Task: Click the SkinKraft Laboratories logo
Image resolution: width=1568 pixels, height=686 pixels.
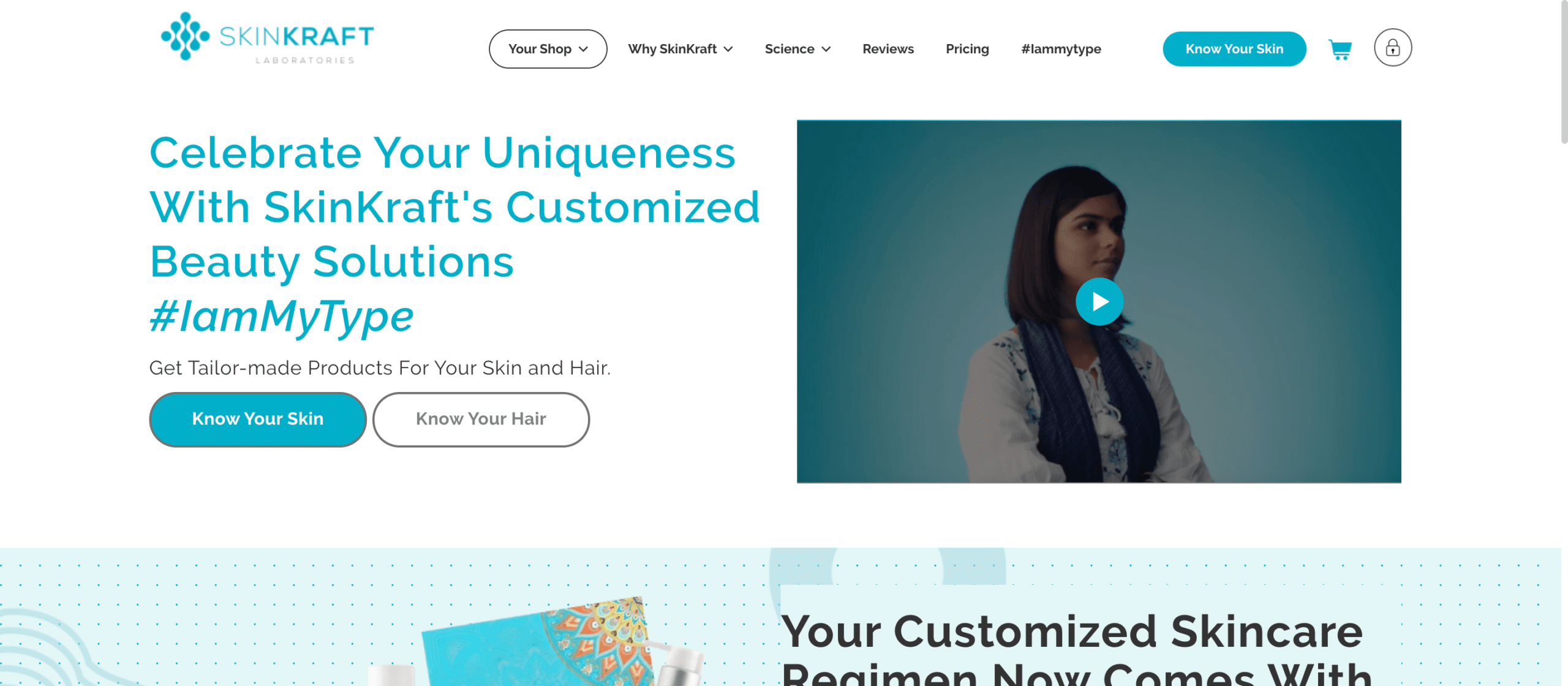Action: click(x=267, y=37)
